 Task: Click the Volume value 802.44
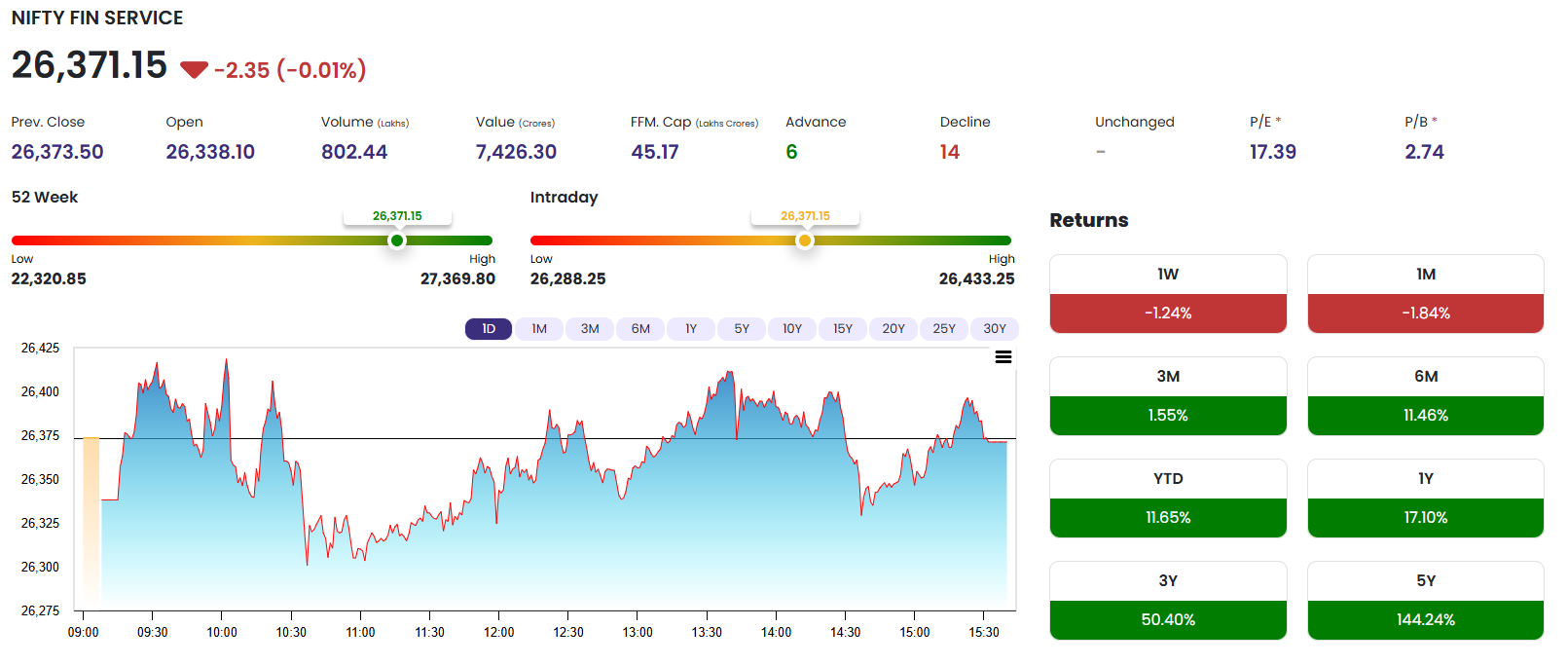pyautogui.click(x=354, y=152)
